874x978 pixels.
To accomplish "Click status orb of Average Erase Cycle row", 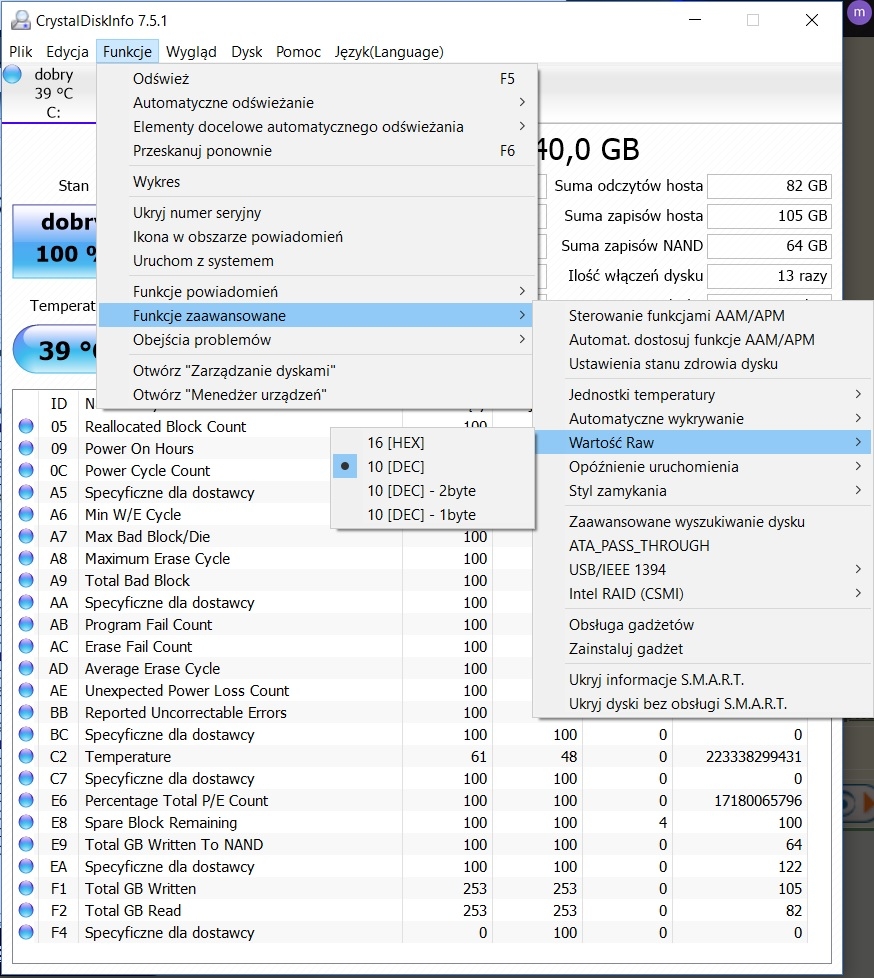I will (26, 669).
